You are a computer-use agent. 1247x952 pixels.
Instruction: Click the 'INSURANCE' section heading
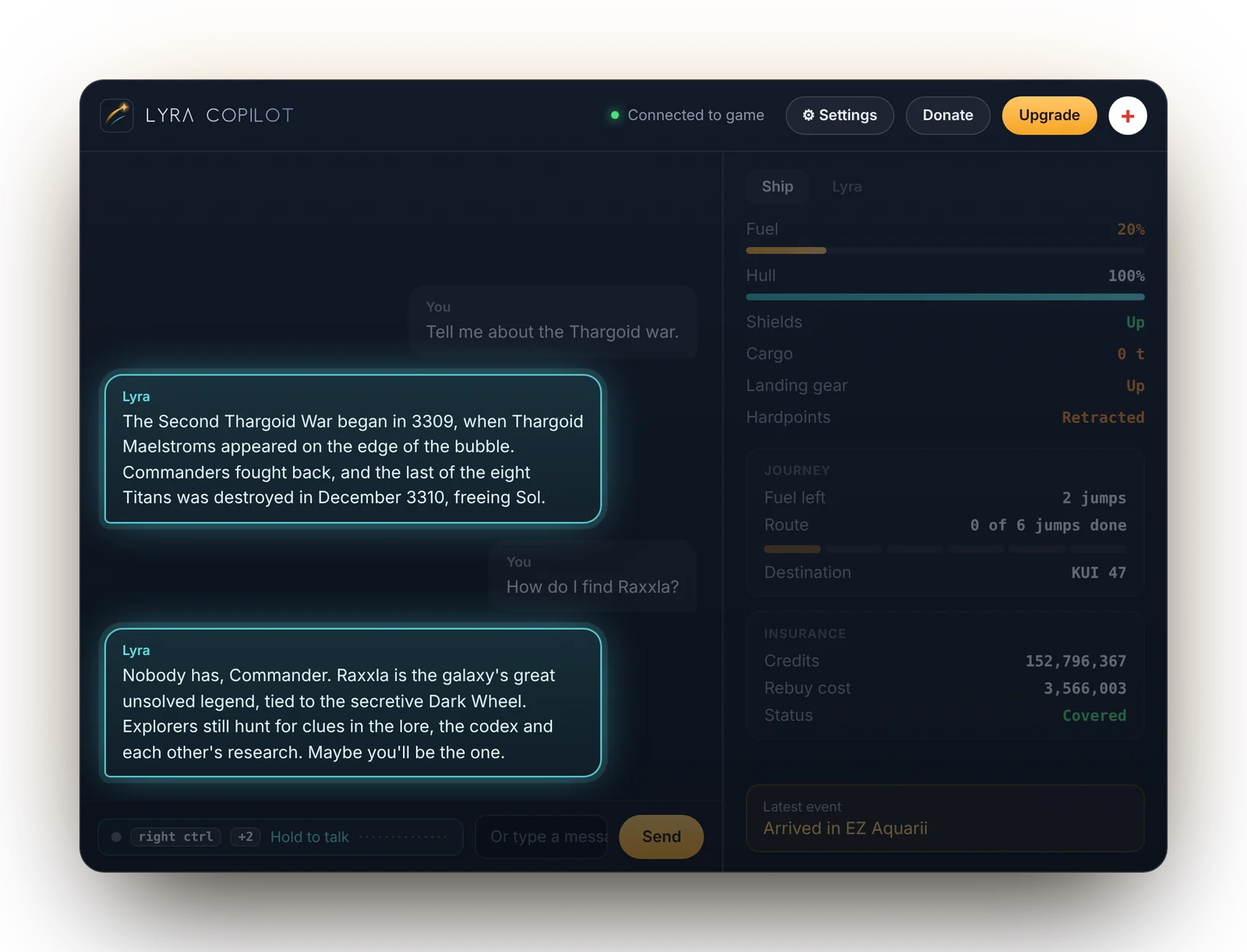[805, 634]
